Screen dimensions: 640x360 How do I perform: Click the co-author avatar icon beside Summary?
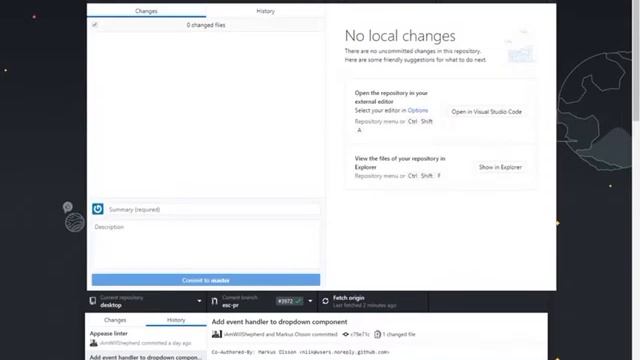[x=98, y=209]
